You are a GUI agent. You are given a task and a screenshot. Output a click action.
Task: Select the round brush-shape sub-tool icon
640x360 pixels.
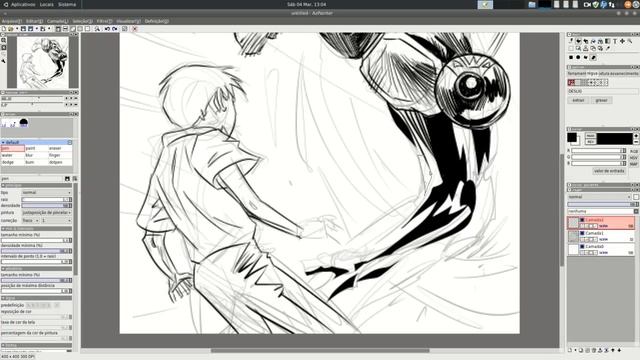[x=578, y=57]
